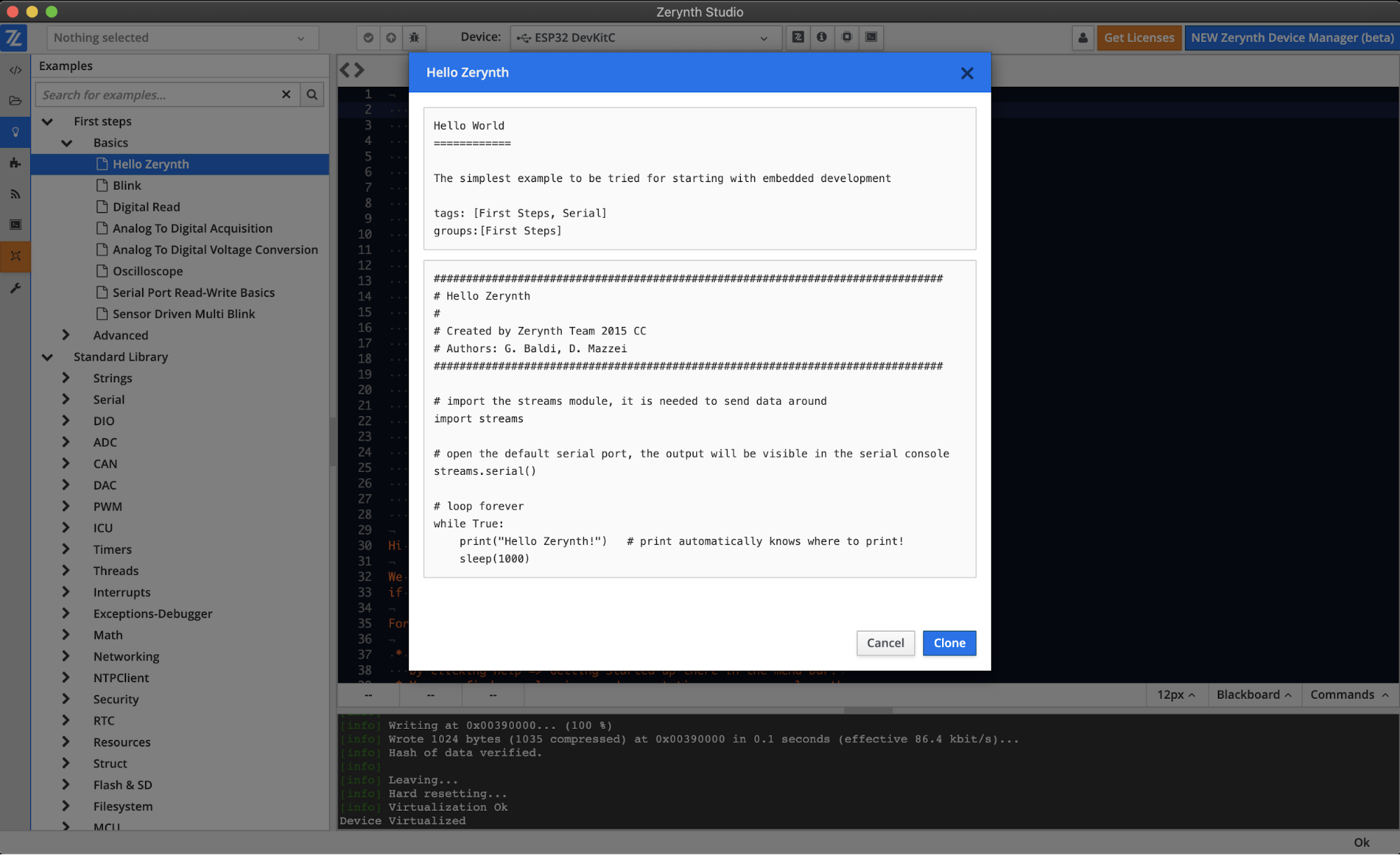Collapse the Standard Library tree node
1400x855 pixels.
(x=48, y=357)
